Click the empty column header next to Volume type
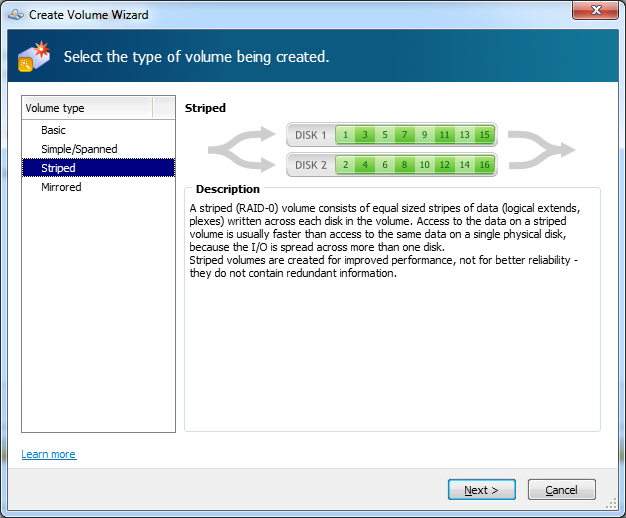This screenshot has width=626, height=518. tap(164, 108)
